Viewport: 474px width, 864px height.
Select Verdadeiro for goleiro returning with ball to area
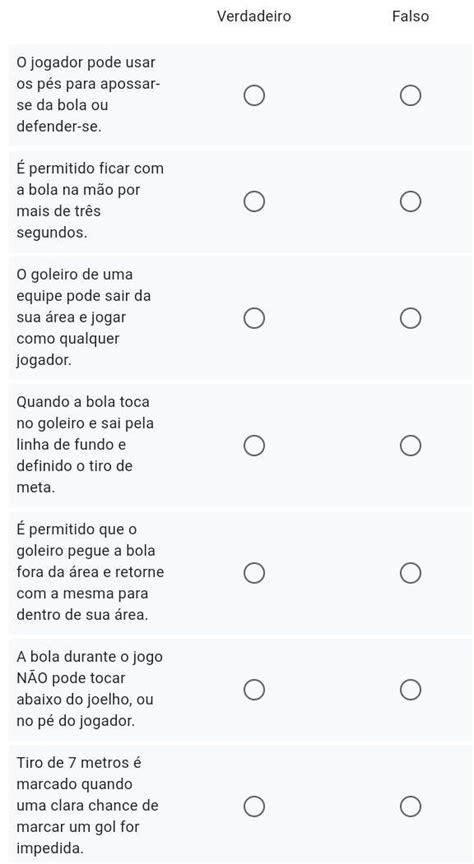pos(254,573)
